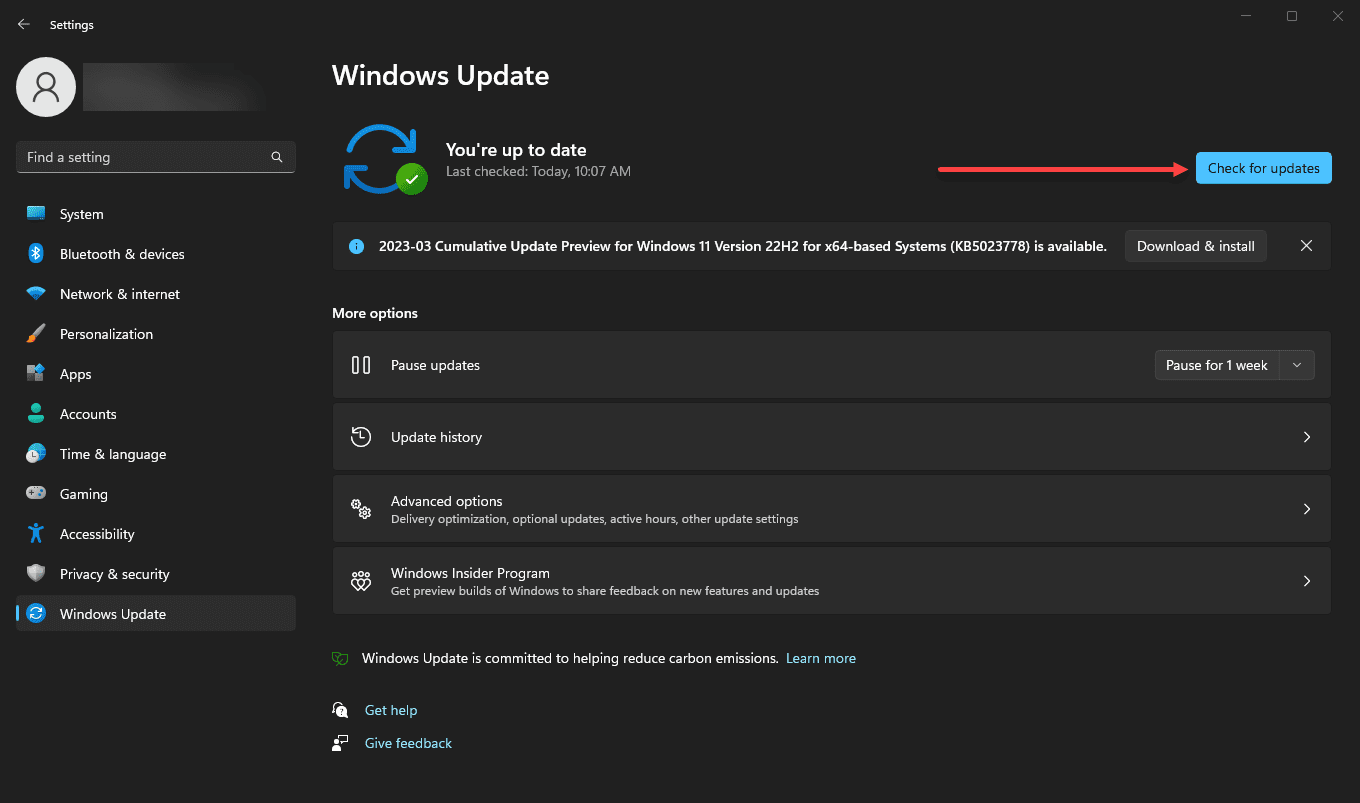1360x803 pixels.
Task: Click the Get help headset icon
Action: click(340, 710)
